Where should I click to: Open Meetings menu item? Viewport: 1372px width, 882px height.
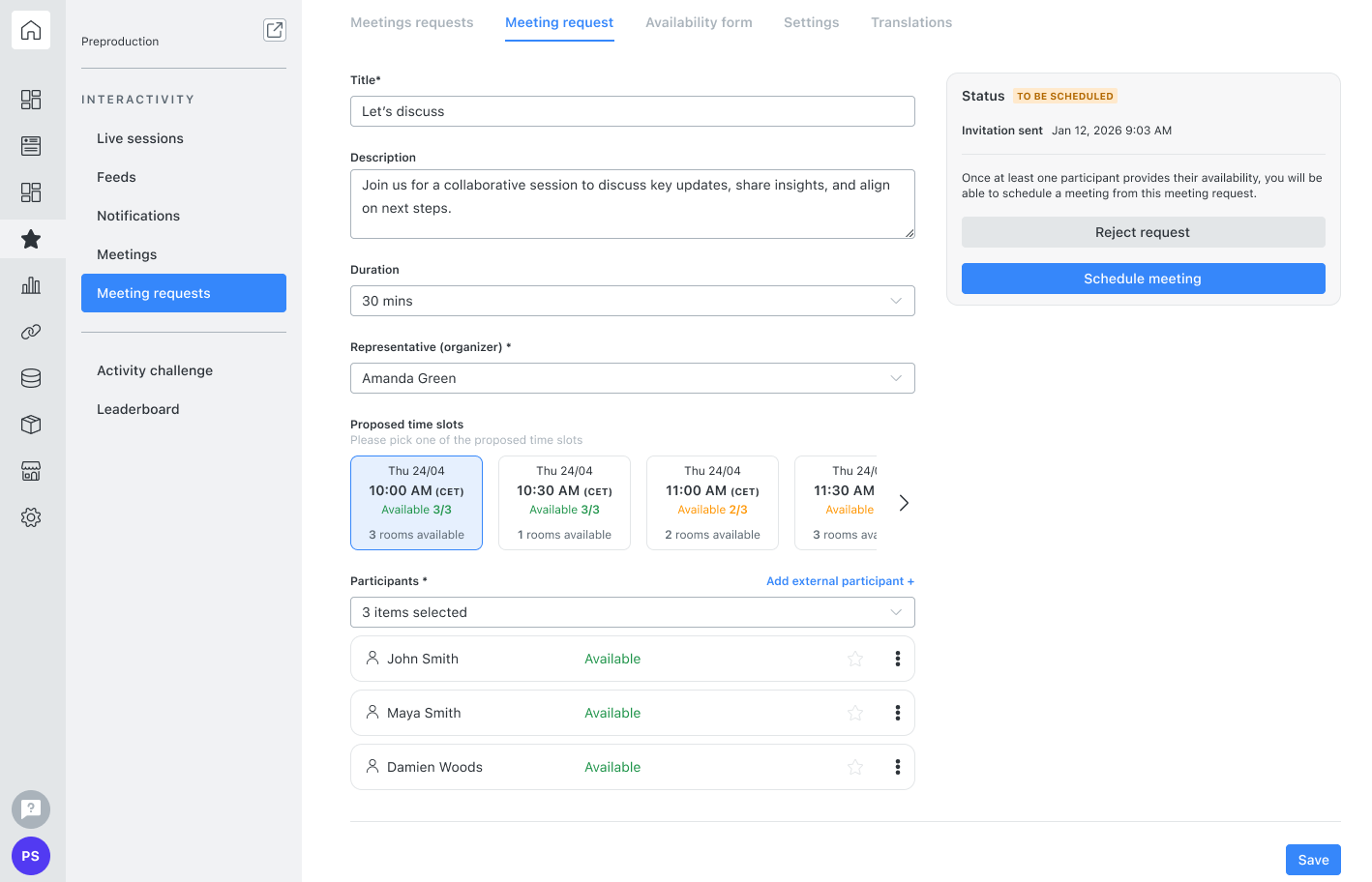click(x=184, y=254)
